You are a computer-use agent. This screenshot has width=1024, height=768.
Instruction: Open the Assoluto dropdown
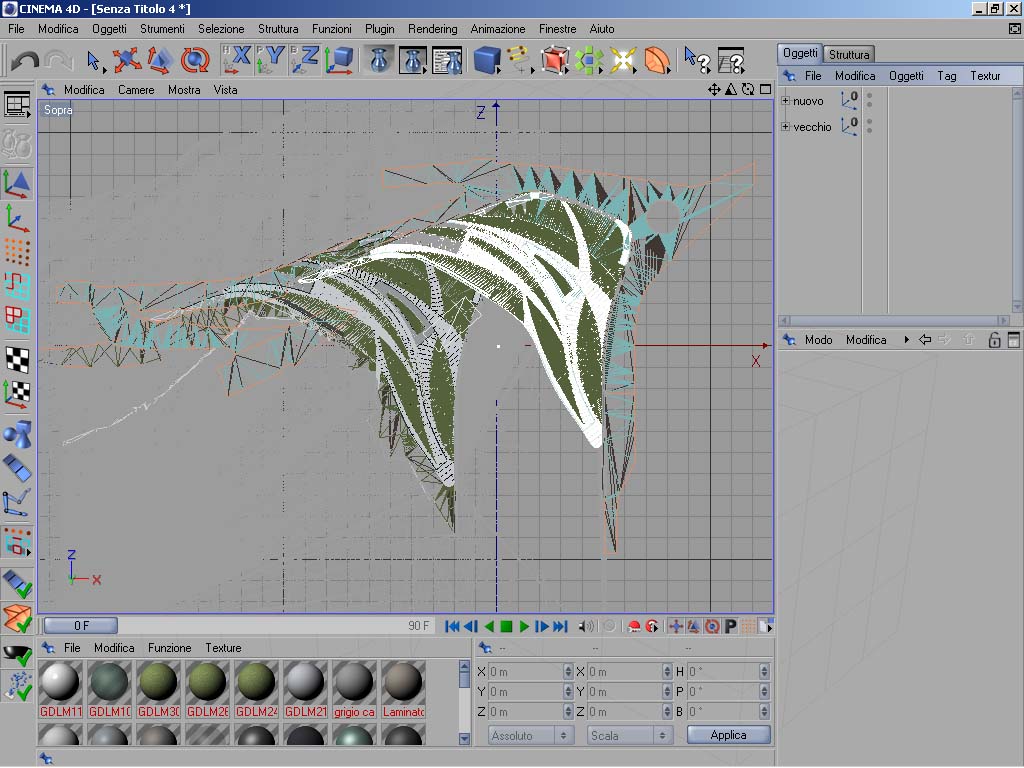pyautogui.click(x=530, y=735)
